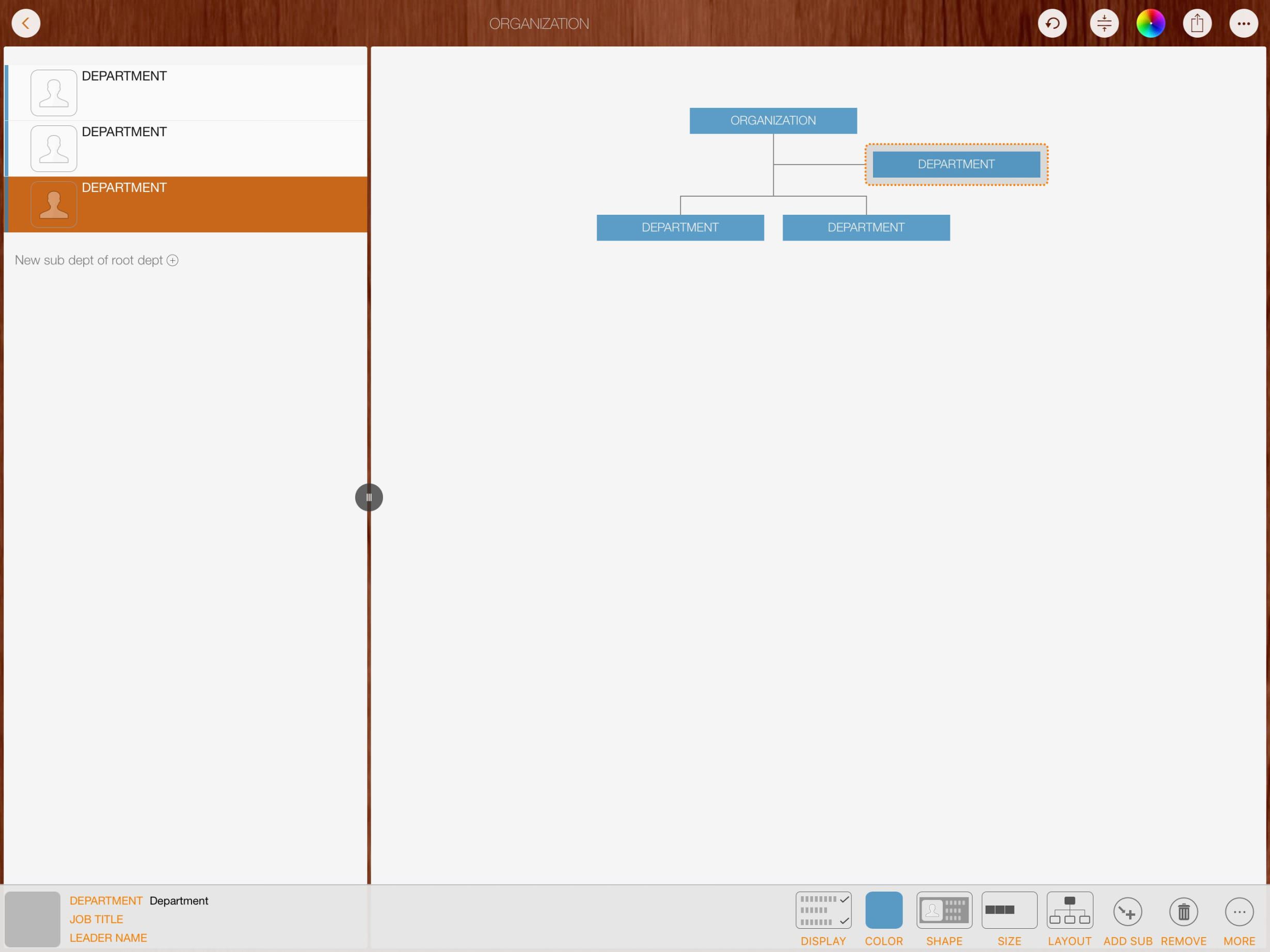
Task: Click the JOB TITLE field label
Action: (x=97, y=919)
